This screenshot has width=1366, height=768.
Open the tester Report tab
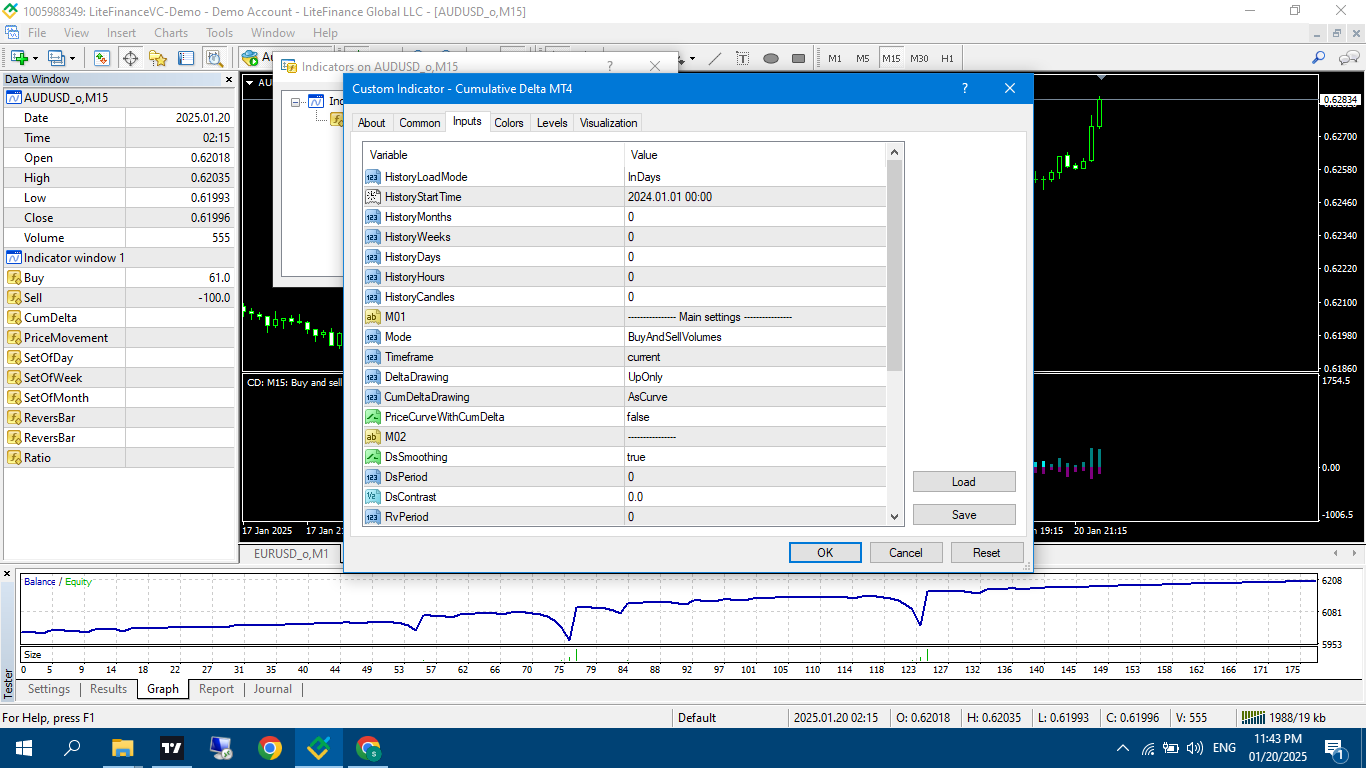coord(216,689)
